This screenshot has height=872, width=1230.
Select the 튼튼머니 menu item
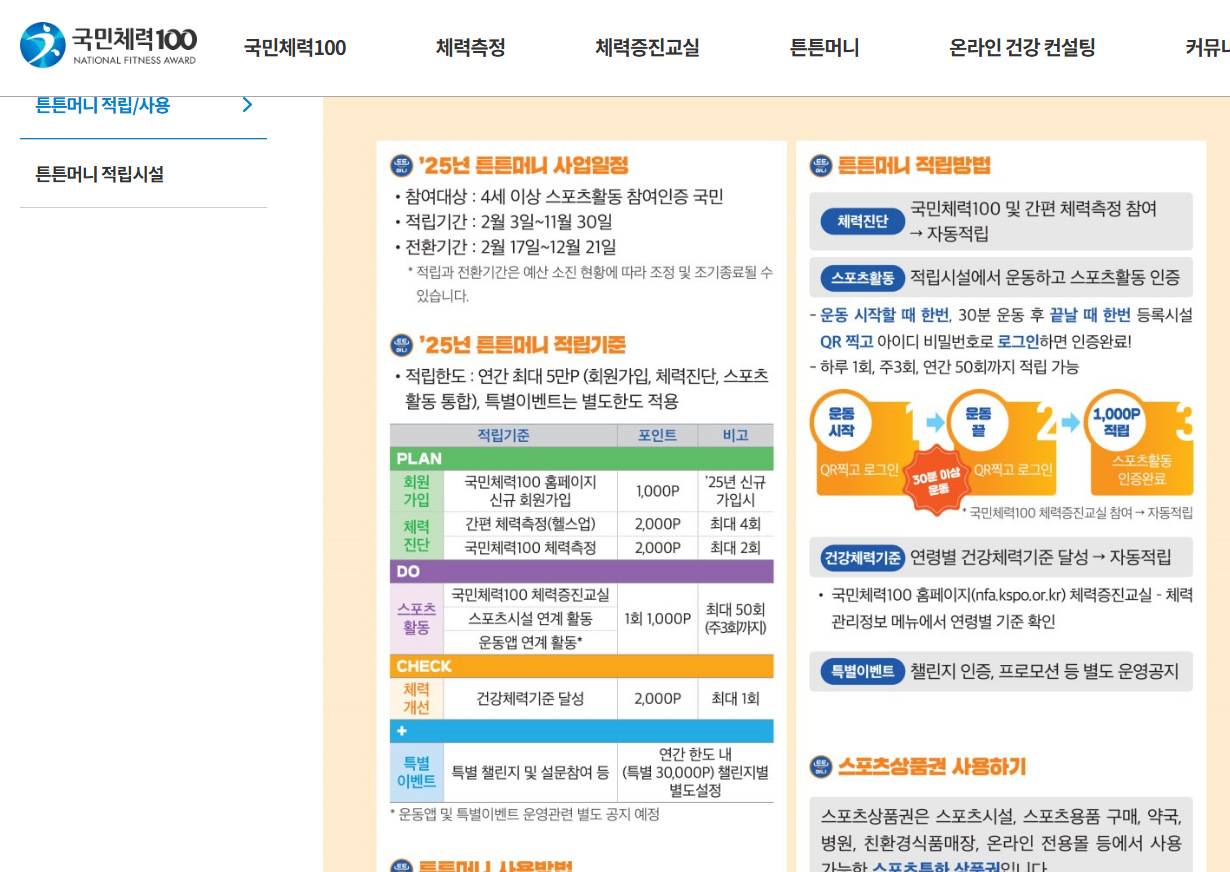824,47
